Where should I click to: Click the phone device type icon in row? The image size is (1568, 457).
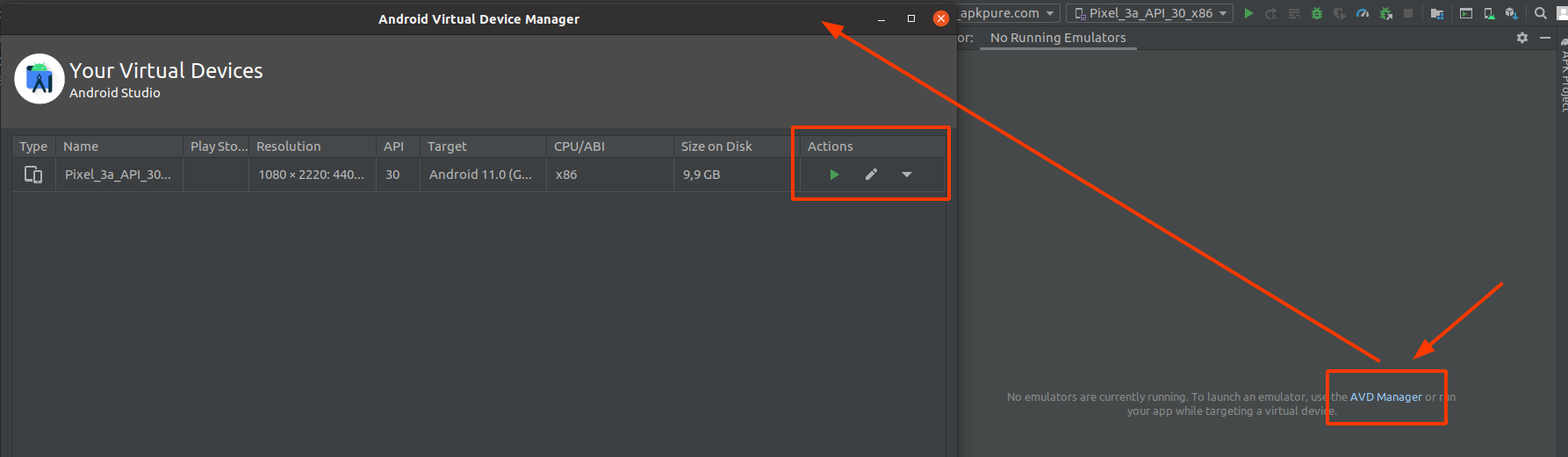coord(33,175)
